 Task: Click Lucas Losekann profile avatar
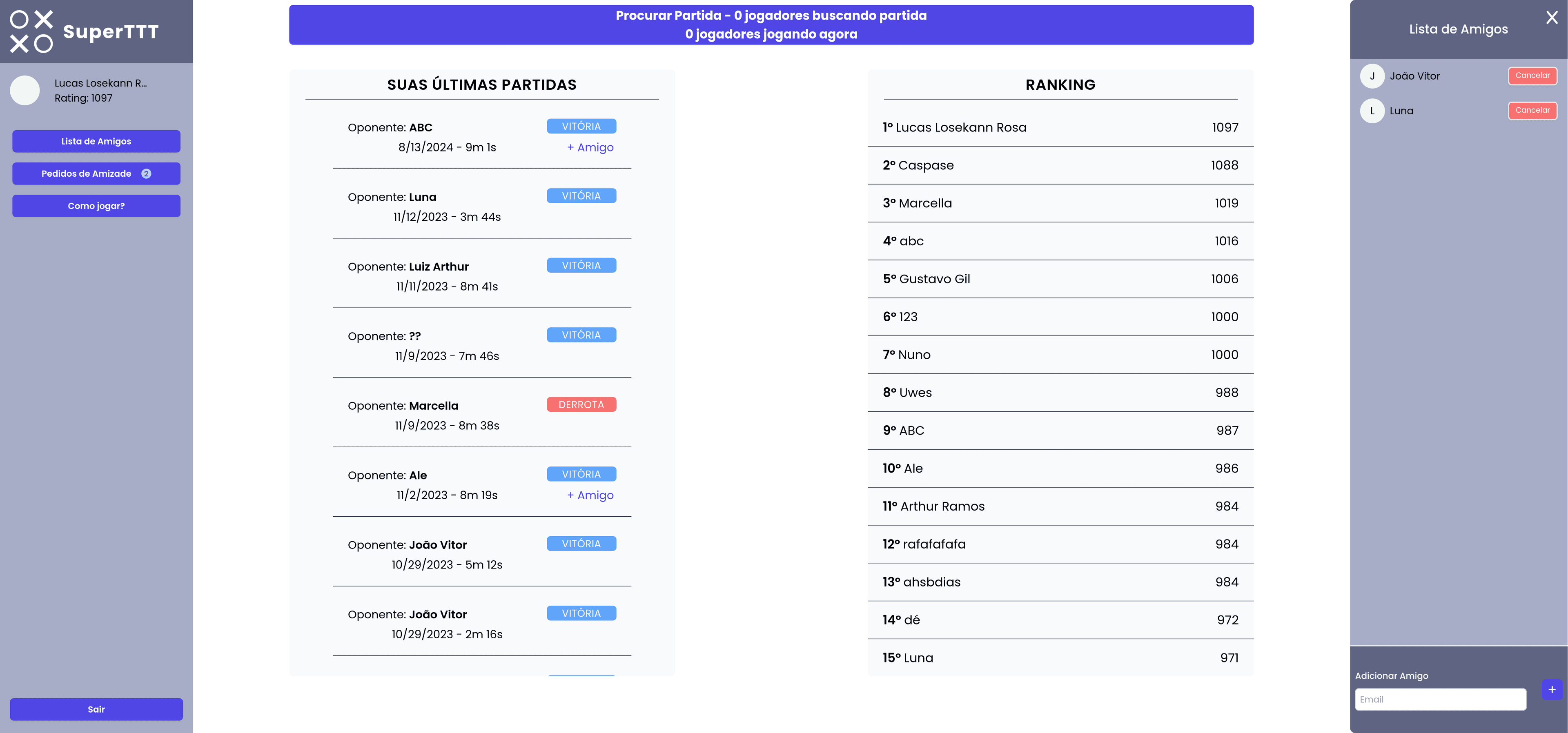[x=25, y=91]
